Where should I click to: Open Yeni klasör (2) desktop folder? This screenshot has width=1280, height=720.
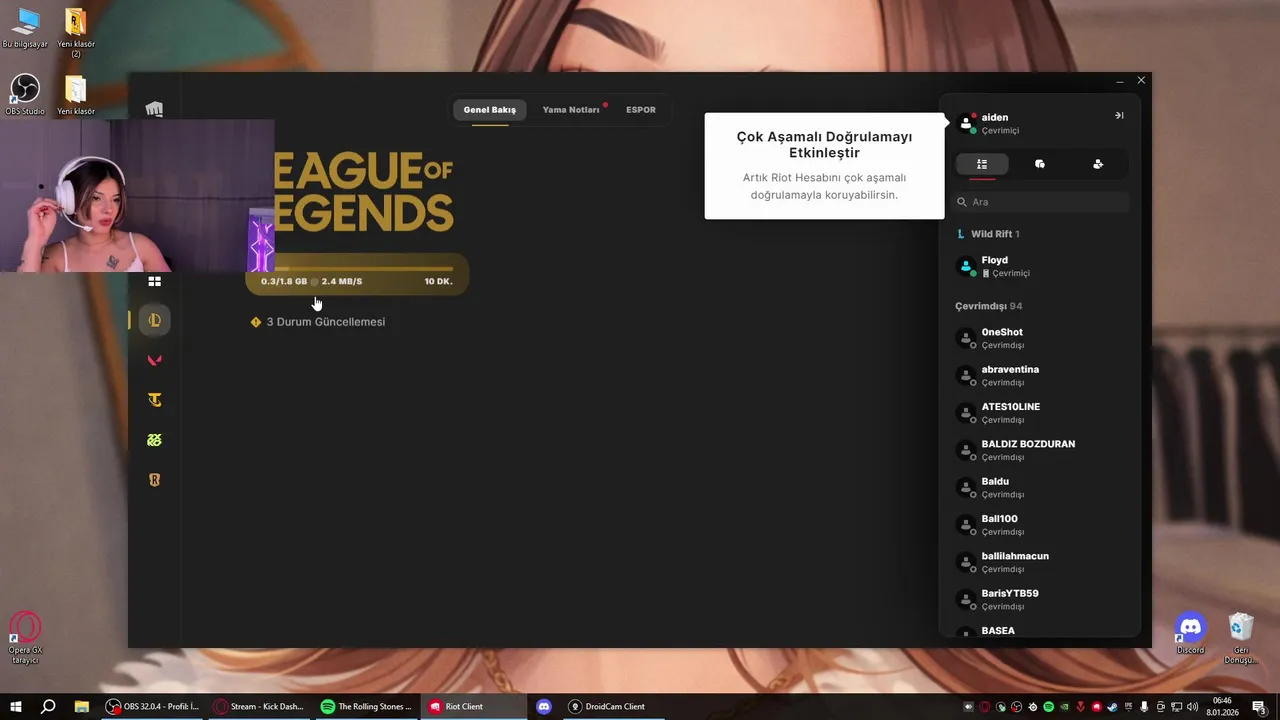point(76,32)
